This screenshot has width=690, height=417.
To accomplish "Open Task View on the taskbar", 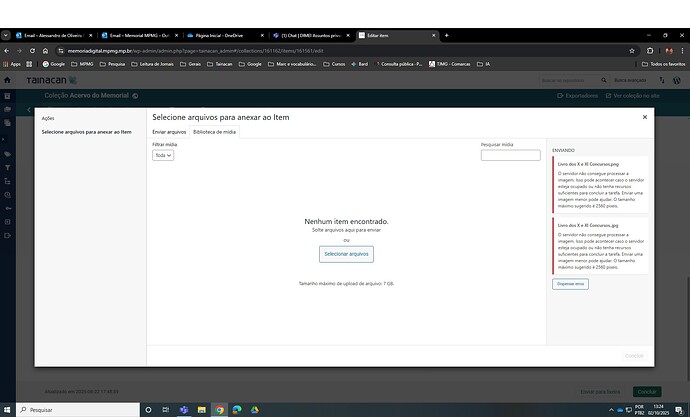I will (165, 410).
